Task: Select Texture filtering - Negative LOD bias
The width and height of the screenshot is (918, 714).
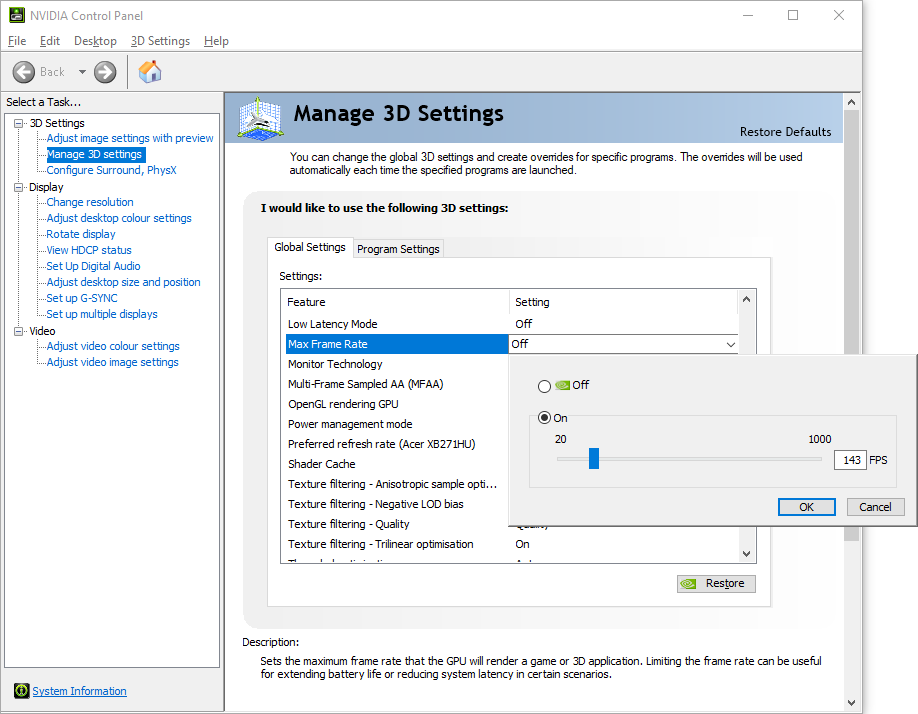Action: tap(398, 504)
